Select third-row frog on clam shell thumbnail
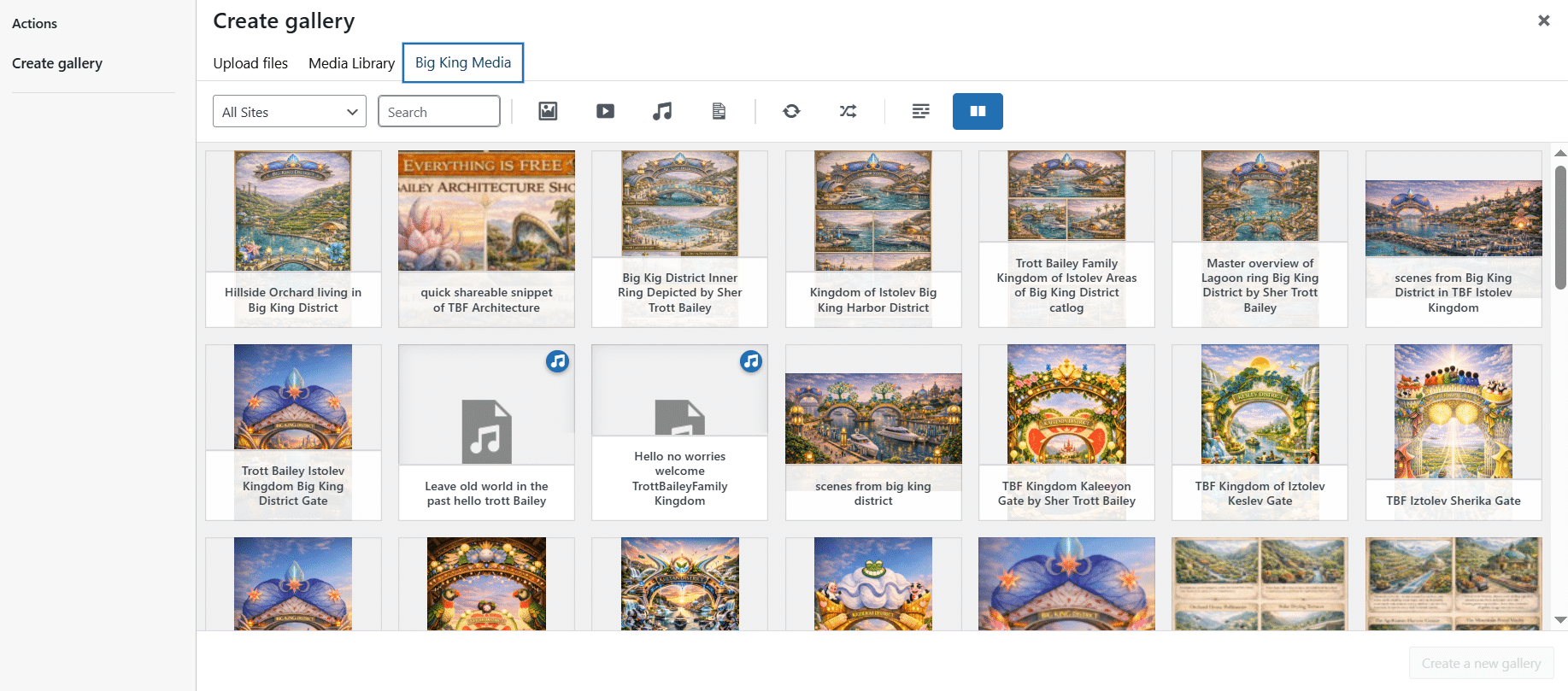Image resolution: width=1568 pixels, height=691 pixels. [873, 584]
